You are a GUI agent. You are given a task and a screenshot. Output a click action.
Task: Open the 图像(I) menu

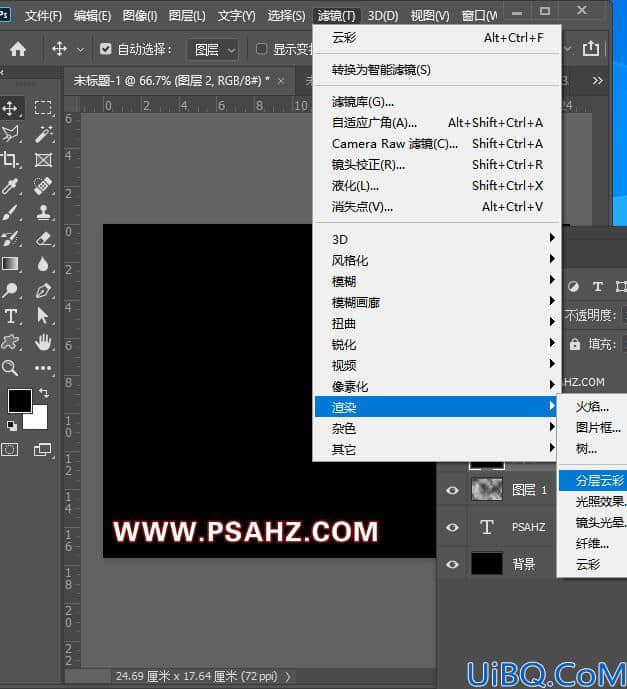click(140, 16)
